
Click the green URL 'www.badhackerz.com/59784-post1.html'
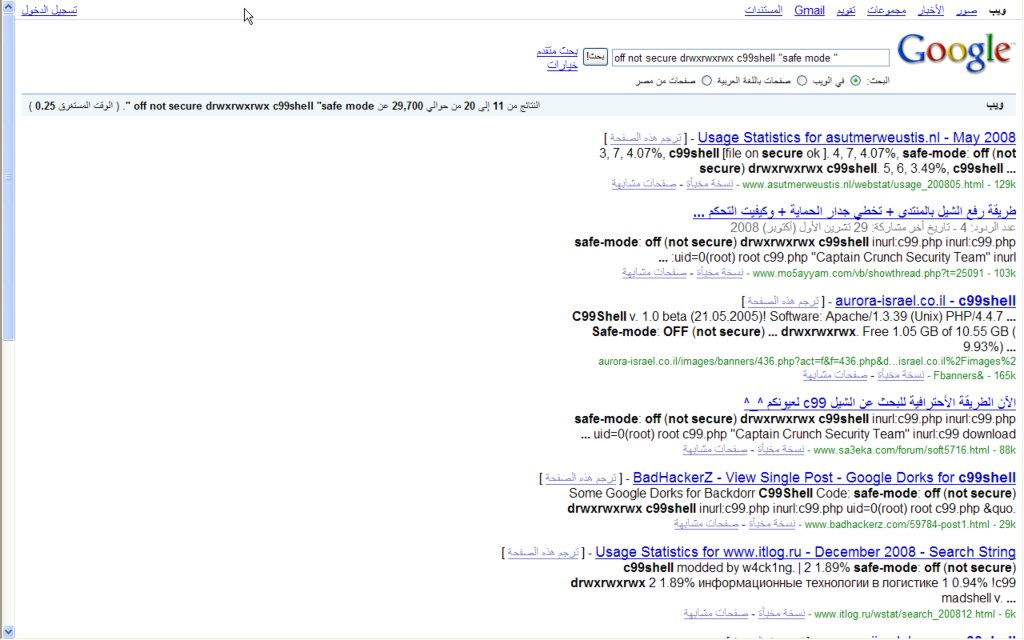tap(897, 524)
